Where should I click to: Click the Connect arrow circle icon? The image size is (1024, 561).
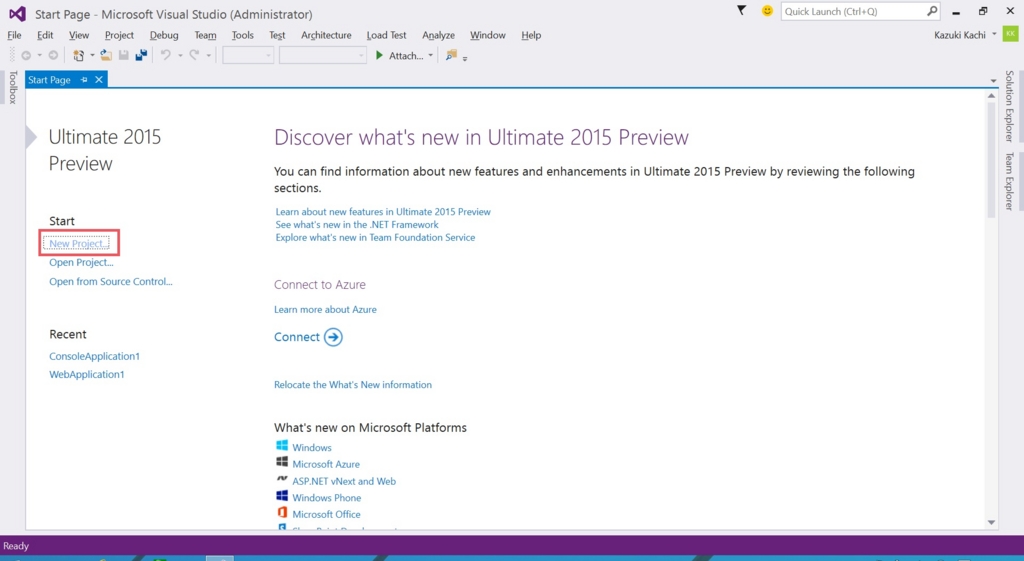tap(333, 337)
